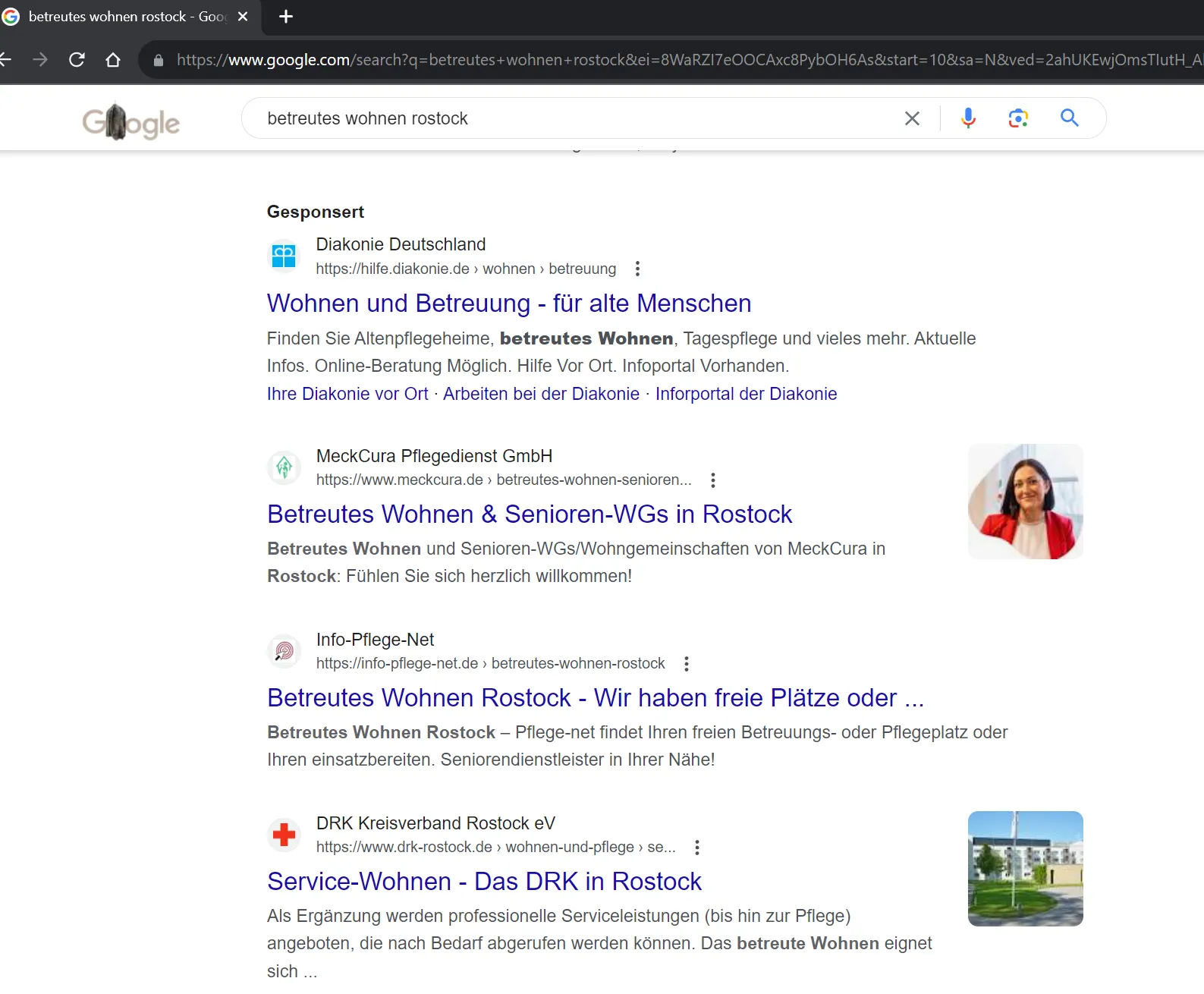Screen dimensions: 1204x994
Task: Click MeckCura Pflegedienst favicon
Action: click(284, 467)
